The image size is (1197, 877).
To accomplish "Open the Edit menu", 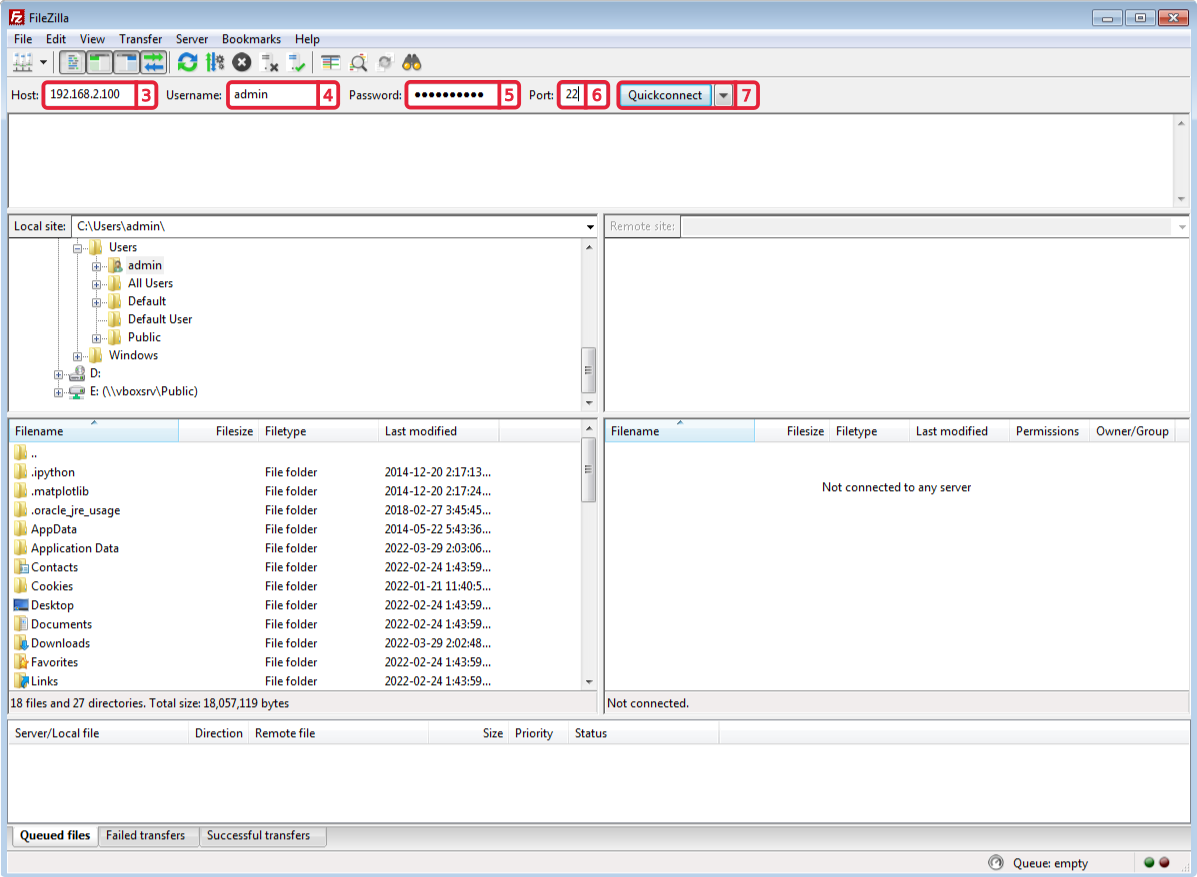I will pos(56,39).
